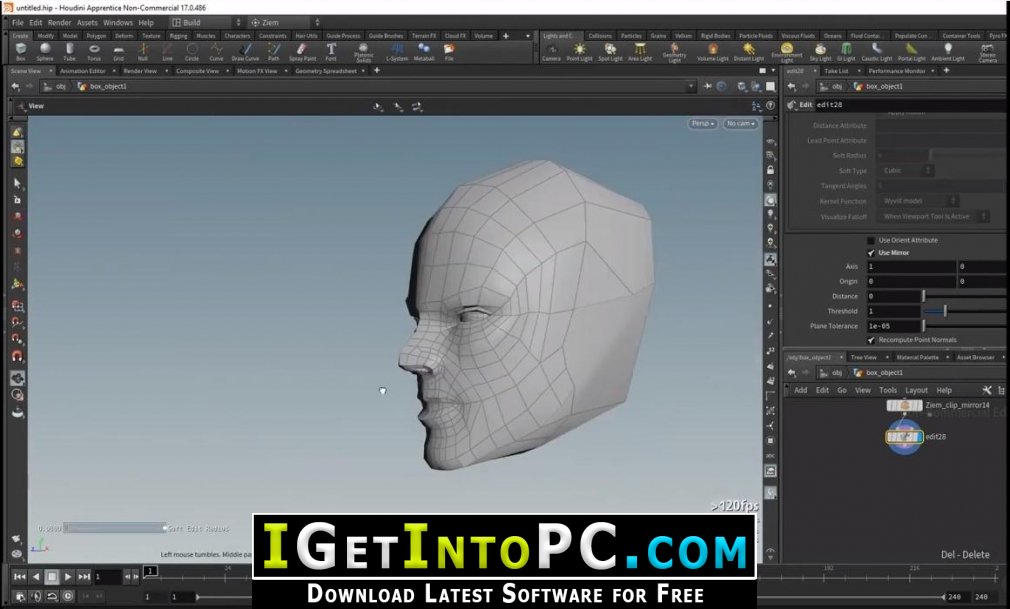Enable Use Orient Attribute checkbox
The image size is (1010, 609).
871,240
